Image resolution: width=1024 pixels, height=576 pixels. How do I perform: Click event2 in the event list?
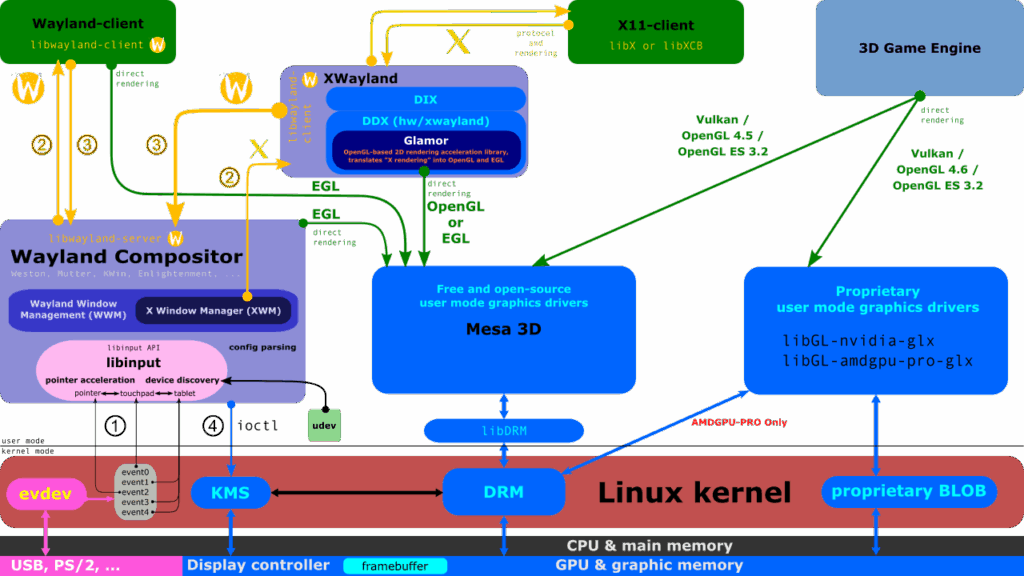(135, 492)
